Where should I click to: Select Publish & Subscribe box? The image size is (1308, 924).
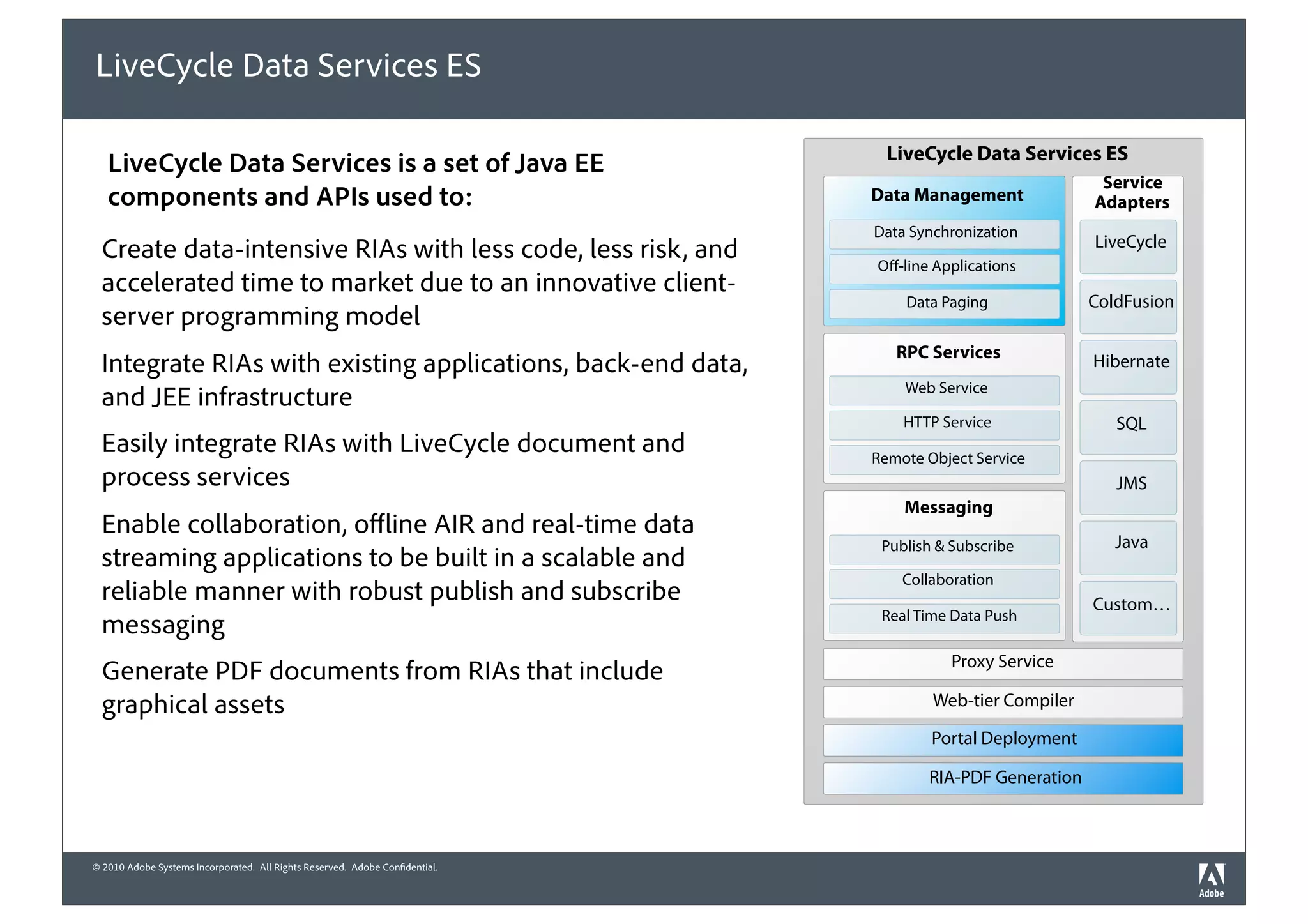pos(944,548)
